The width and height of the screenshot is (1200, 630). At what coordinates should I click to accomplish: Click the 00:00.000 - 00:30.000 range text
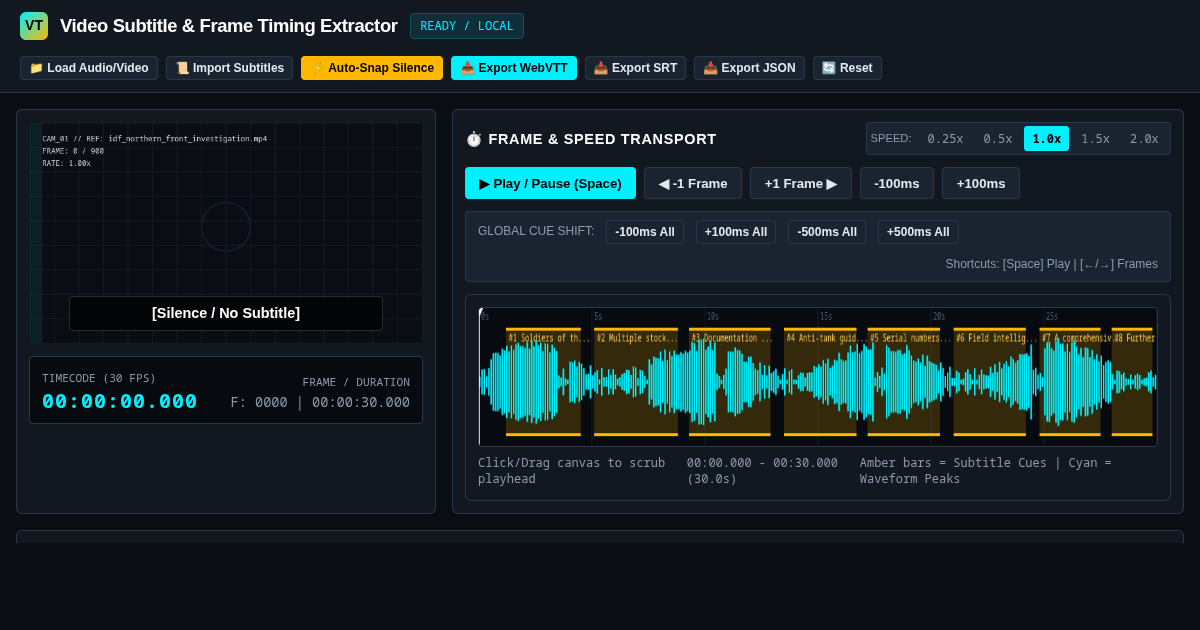[762, 471]
